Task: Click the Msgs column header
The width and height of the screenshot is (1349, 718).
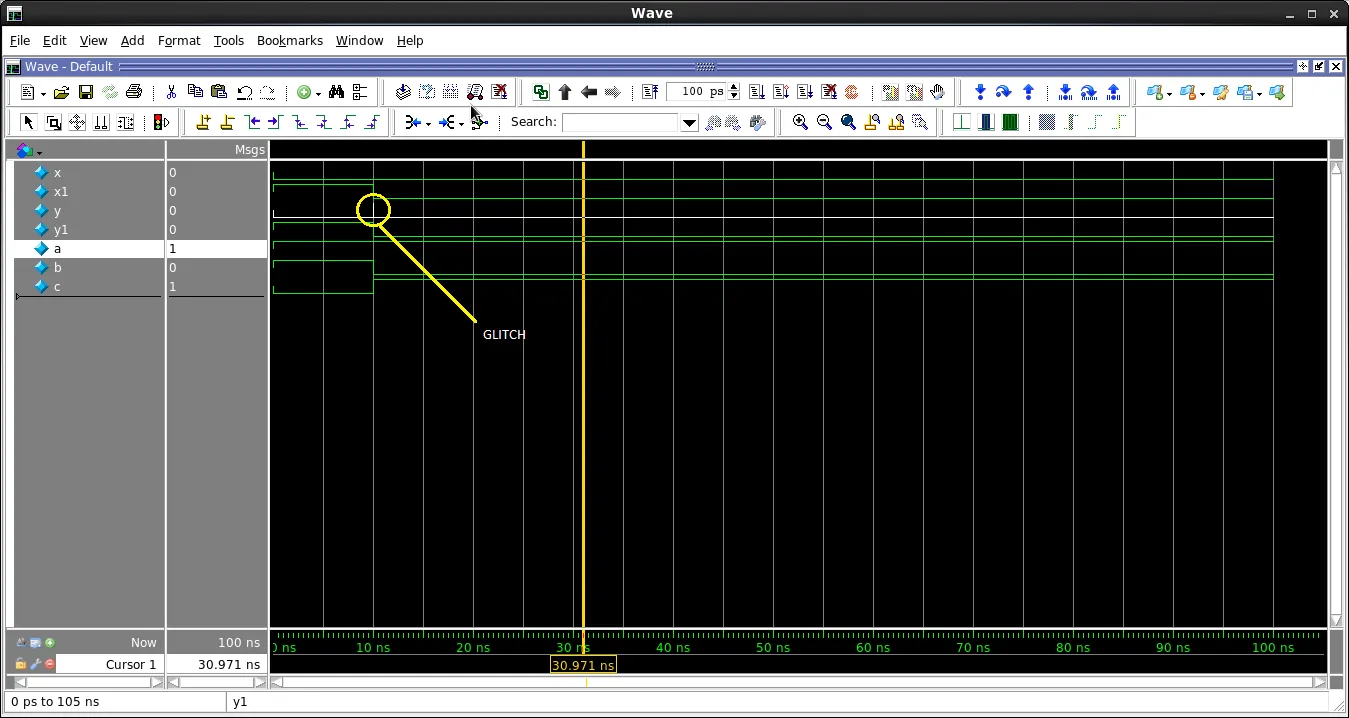Action: click(250, 150)
